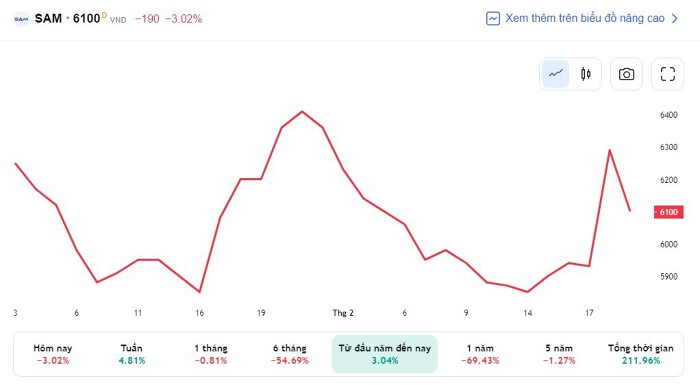Click the chart line peak near 6400
Image resolution: width=700 pixels, height=385 pixels.
coord(302,111)
